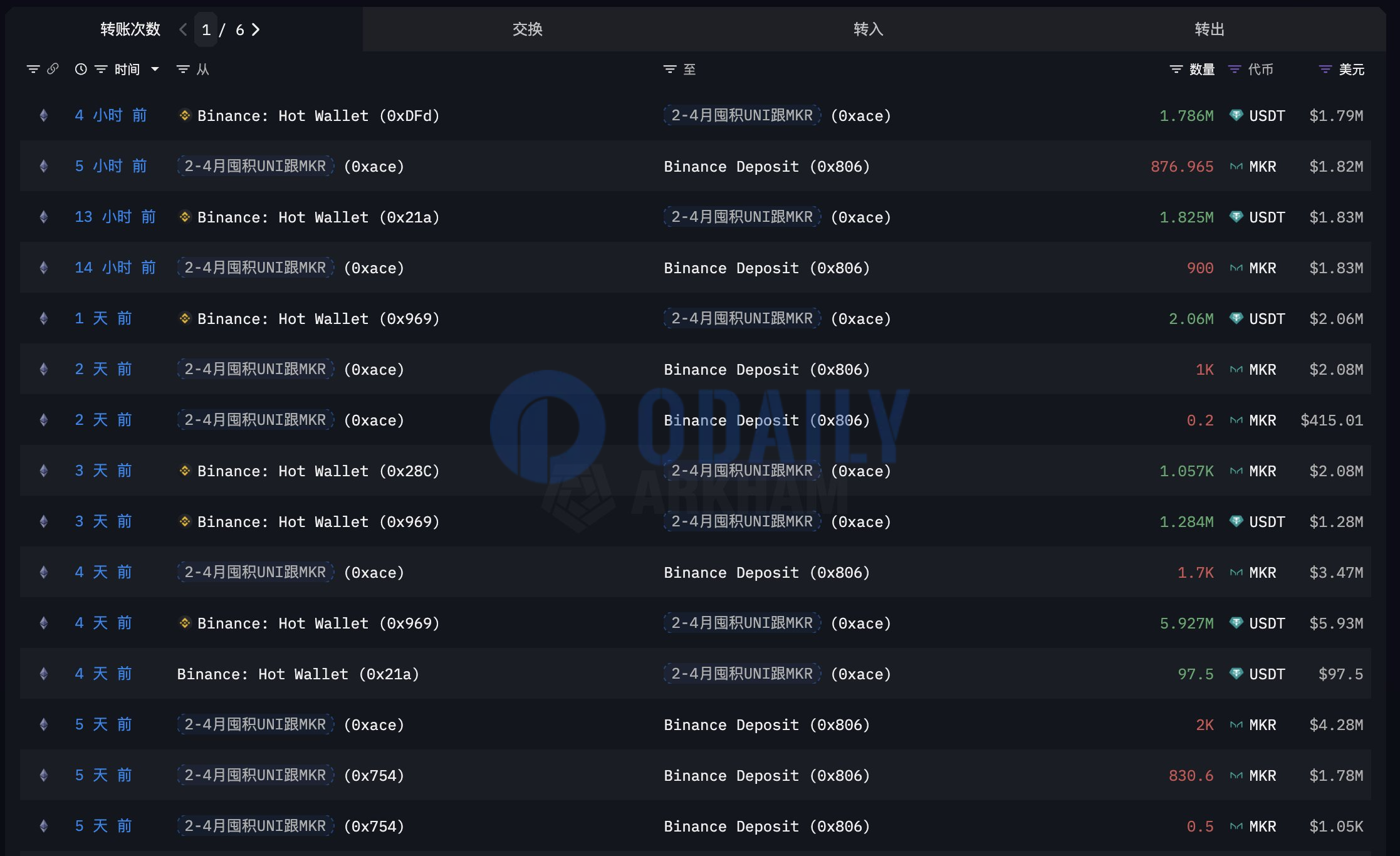
Task: Switch to the 转入 tab
Action: (x=869, y=29)
